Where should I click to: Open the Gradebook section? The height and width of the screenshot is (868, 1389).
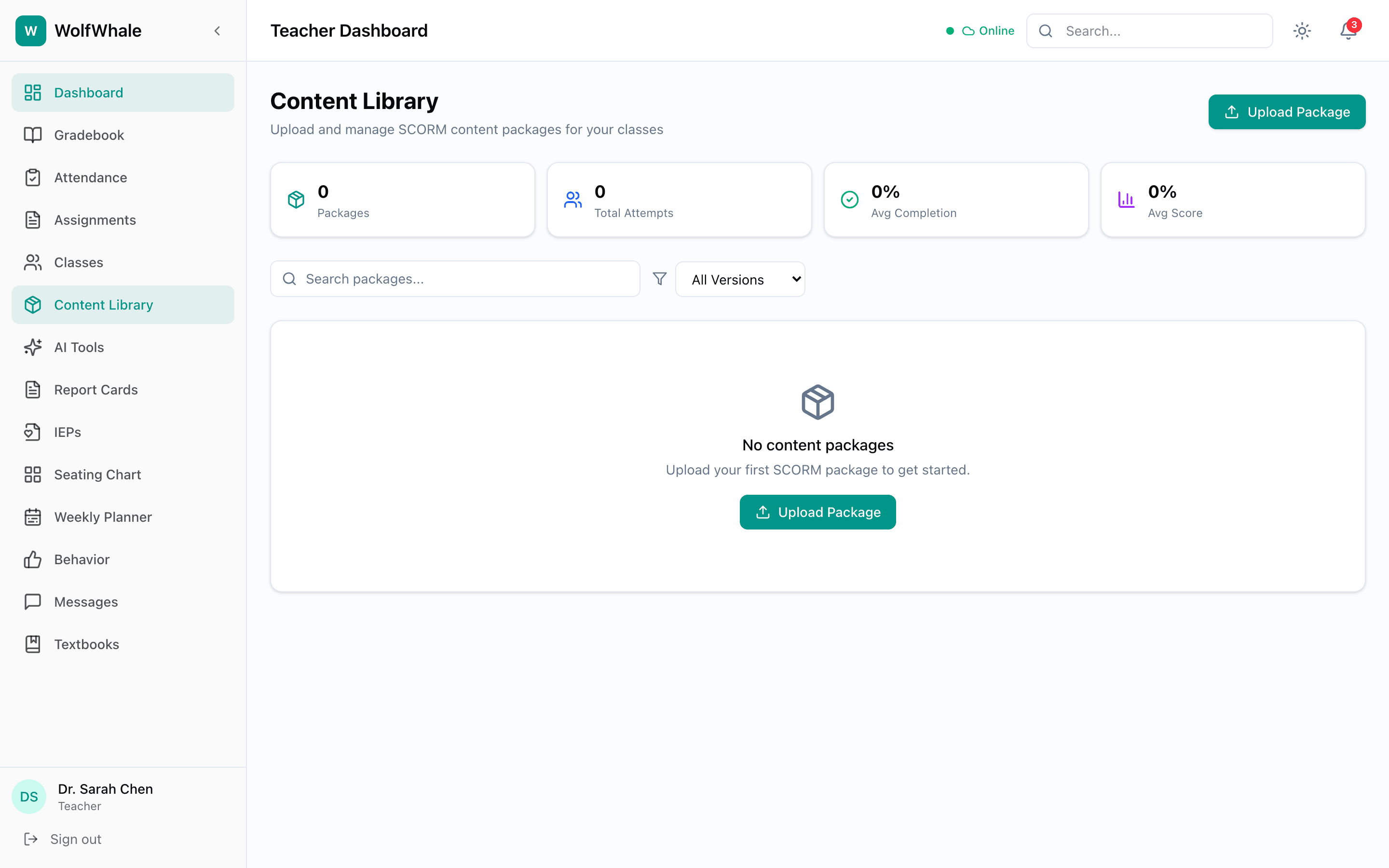click(89, 135)
